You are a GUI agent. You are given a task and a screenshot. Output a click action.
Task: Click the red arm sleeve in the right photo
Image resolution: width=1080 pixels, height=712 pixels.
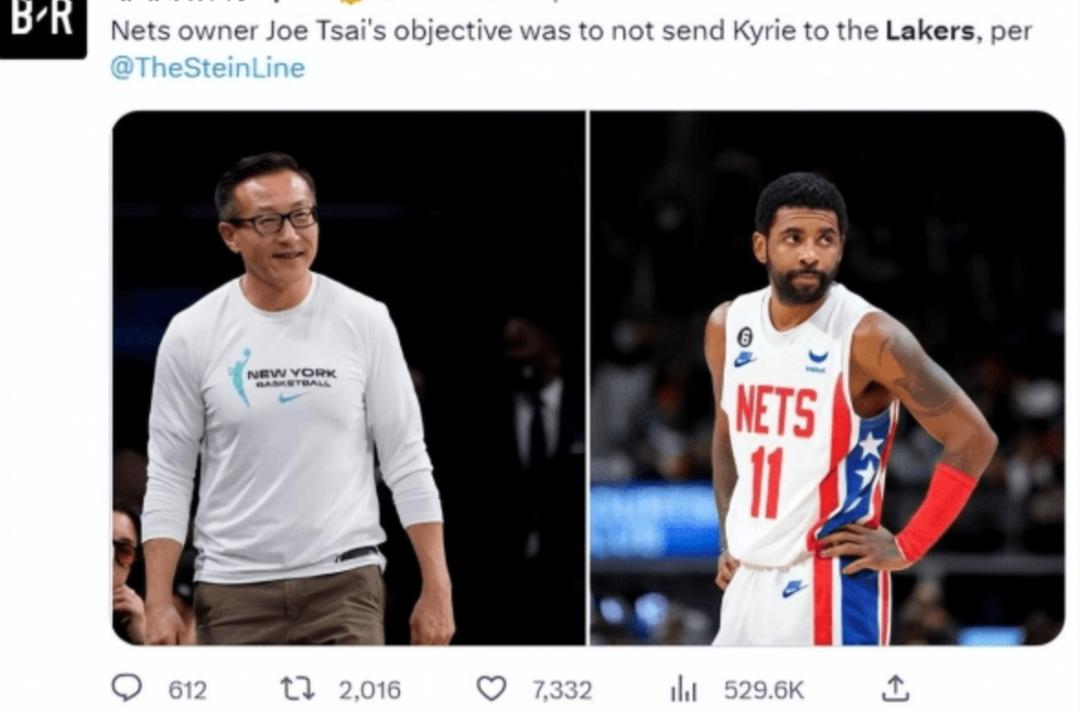click(936, 512)
